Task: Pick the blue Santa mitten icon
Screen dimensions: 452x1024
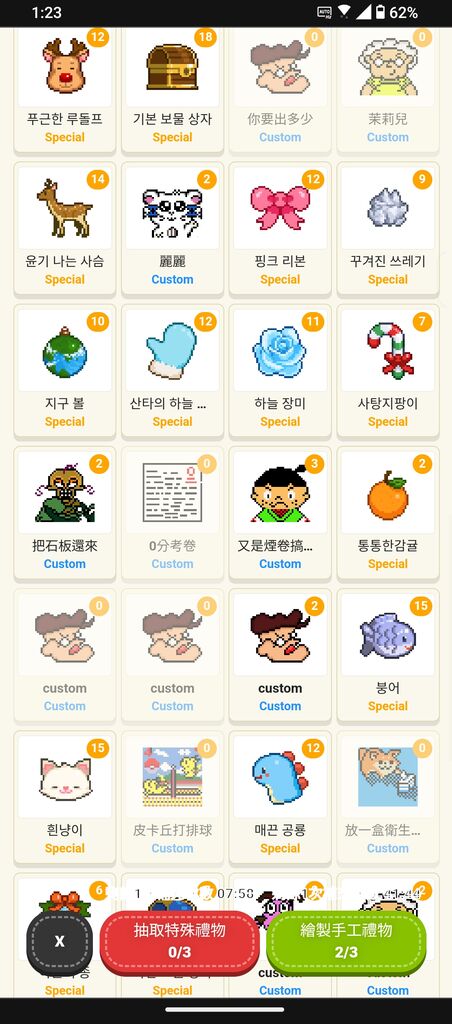Action: tap(171, 351)
